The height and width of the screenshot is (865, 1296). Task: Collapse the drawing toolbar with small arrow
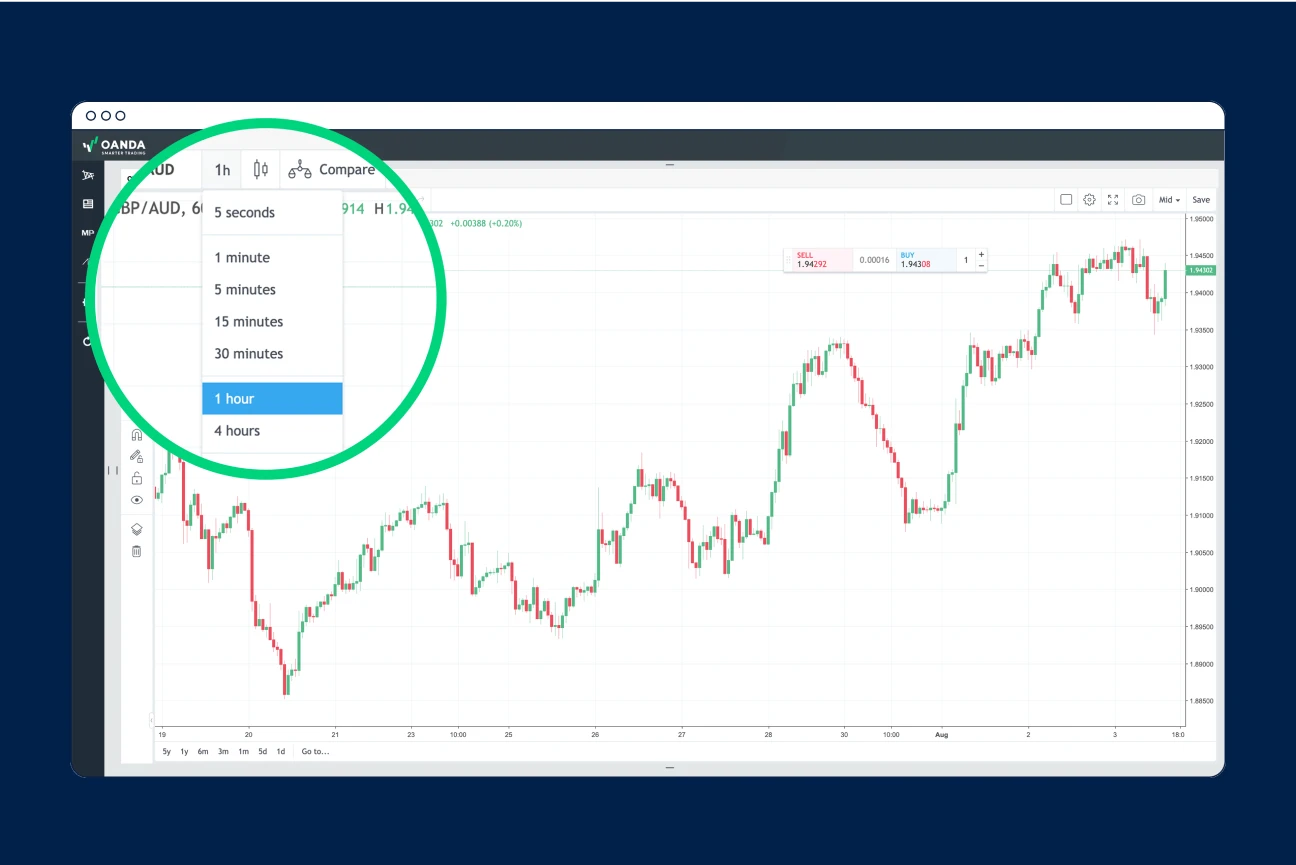pyautogui.click(x=151, y=718)
